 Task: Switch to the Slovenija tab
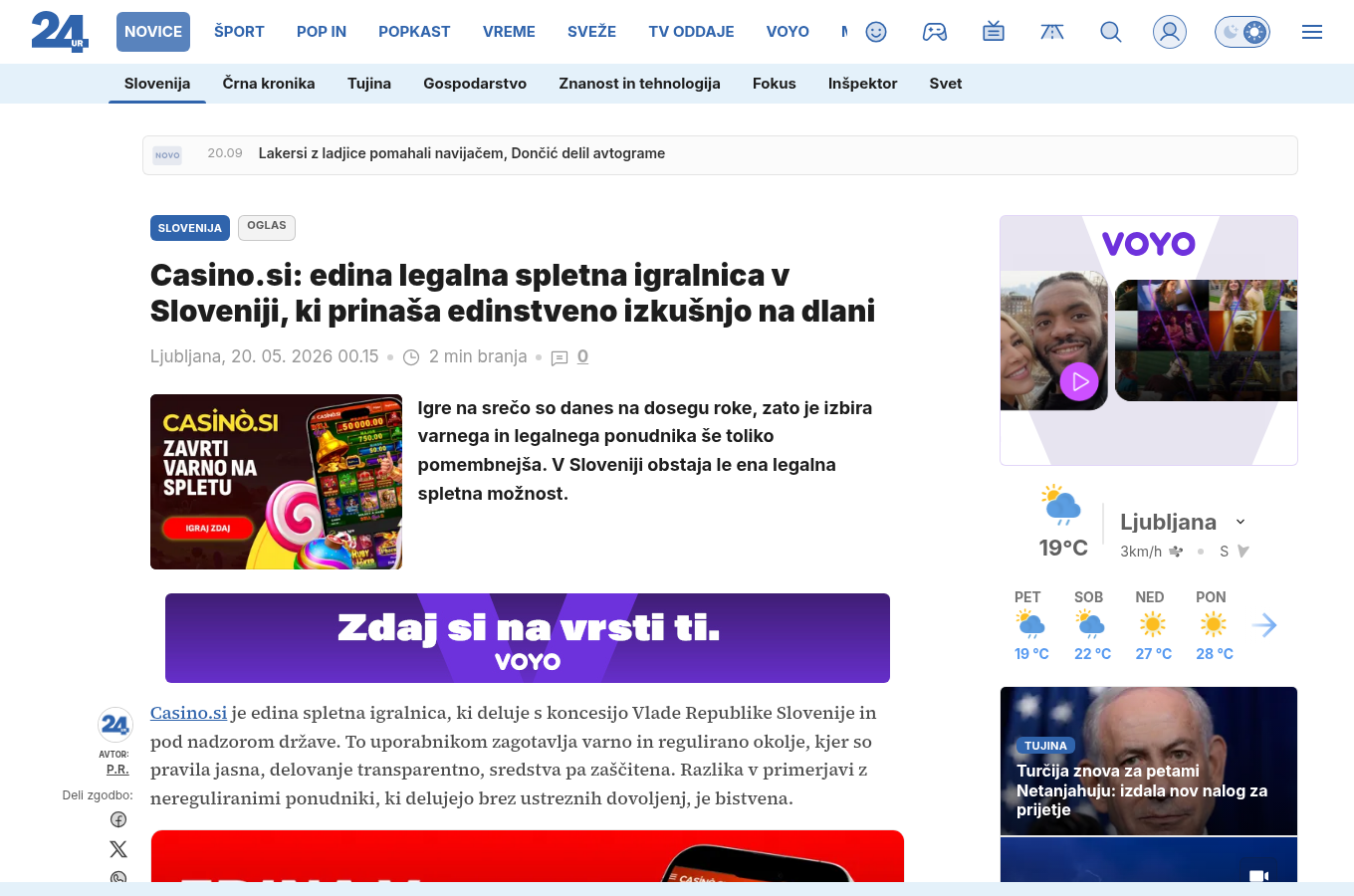(157, 84)
